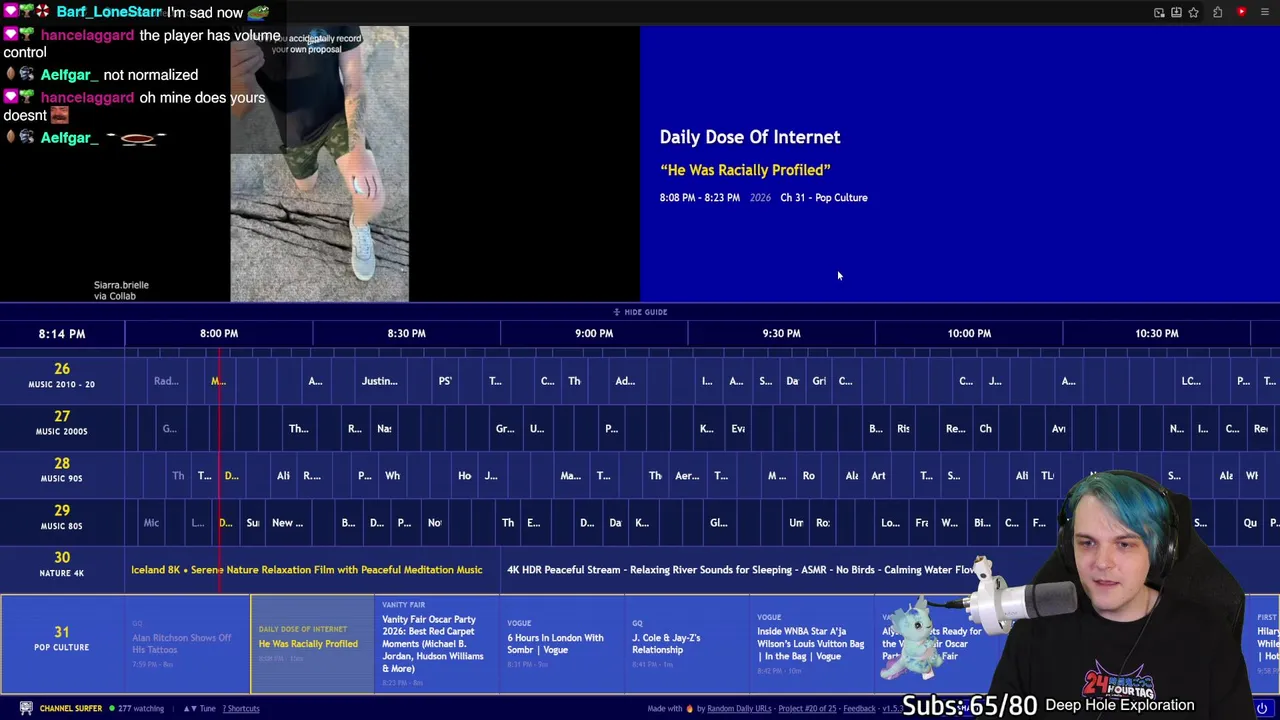This screenshot has height=720, width=1280.
Task: Click the 'Nas' program in channel 27
Action: pos(384,428)
